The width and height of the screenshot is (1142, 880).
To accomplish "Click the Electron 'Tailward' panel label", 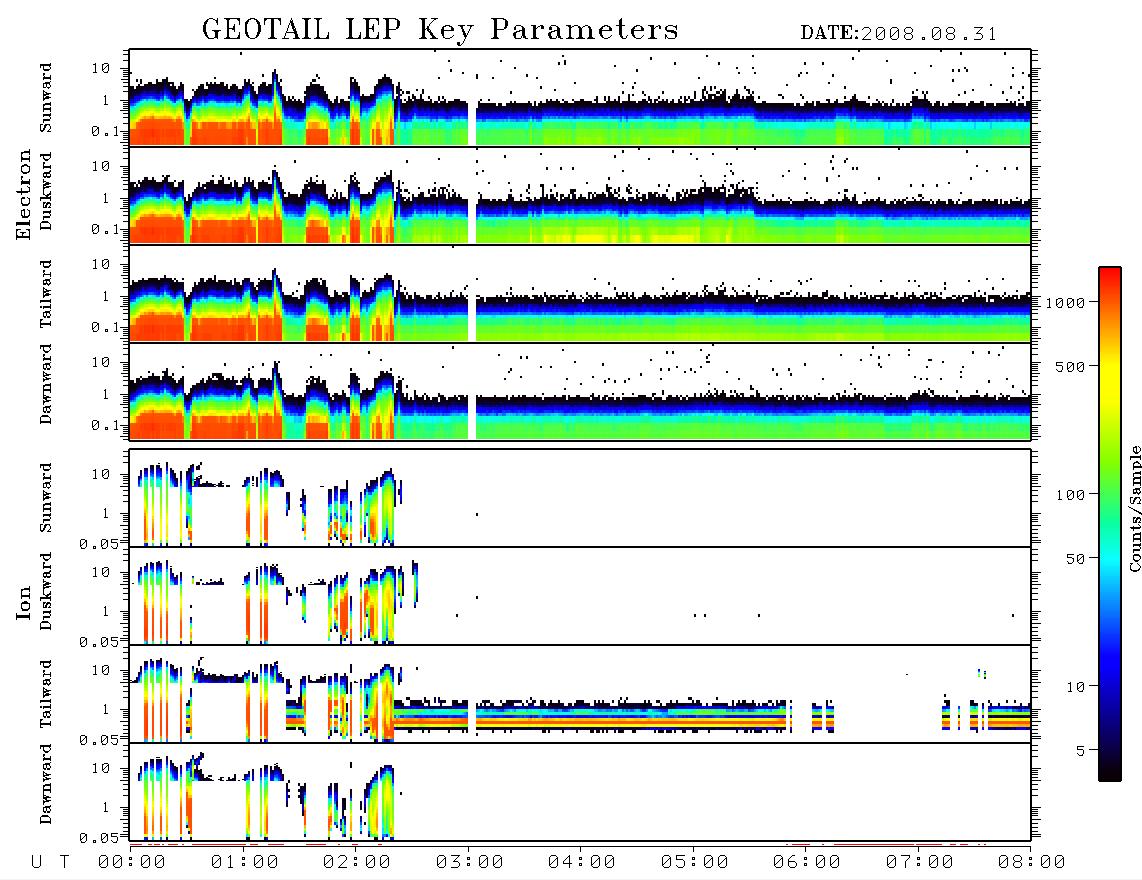I will tap(46, 293).
